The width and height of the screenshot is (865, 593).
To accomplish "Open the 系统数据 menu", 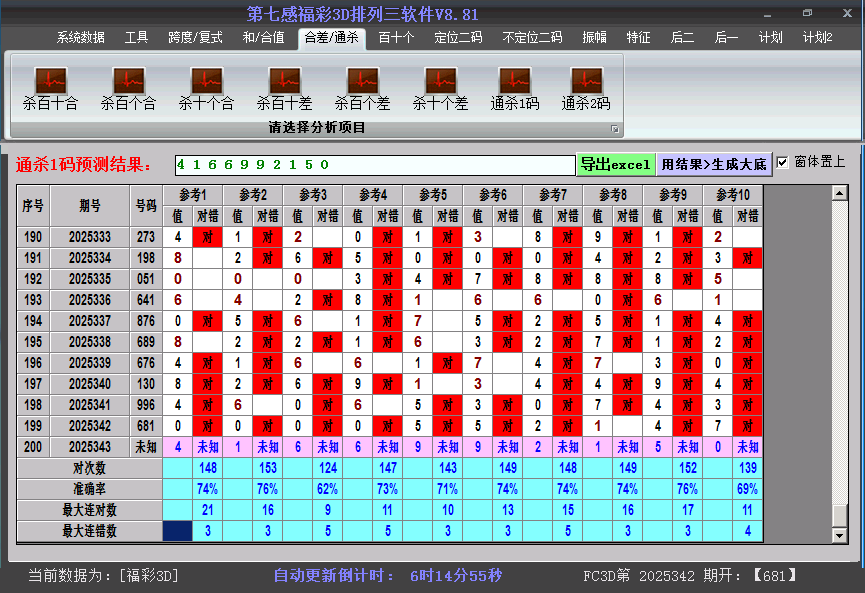I will pos(80,38).
